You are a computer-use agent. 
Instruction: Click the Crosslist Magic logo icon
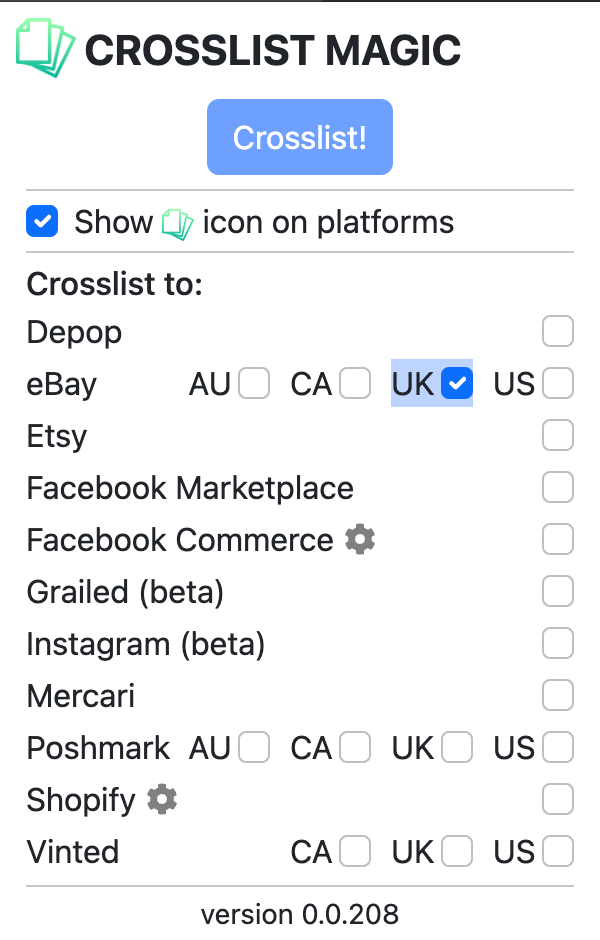[44, 44]
